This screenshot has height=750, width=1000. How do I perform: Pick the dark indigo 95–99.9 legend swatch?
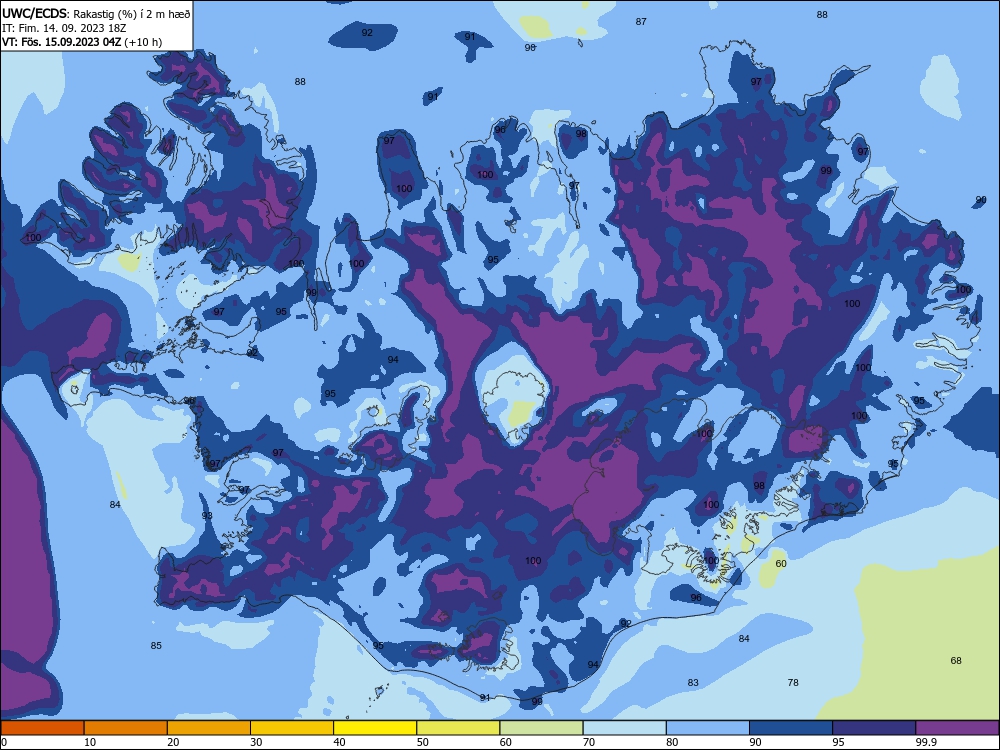point(874,728)
